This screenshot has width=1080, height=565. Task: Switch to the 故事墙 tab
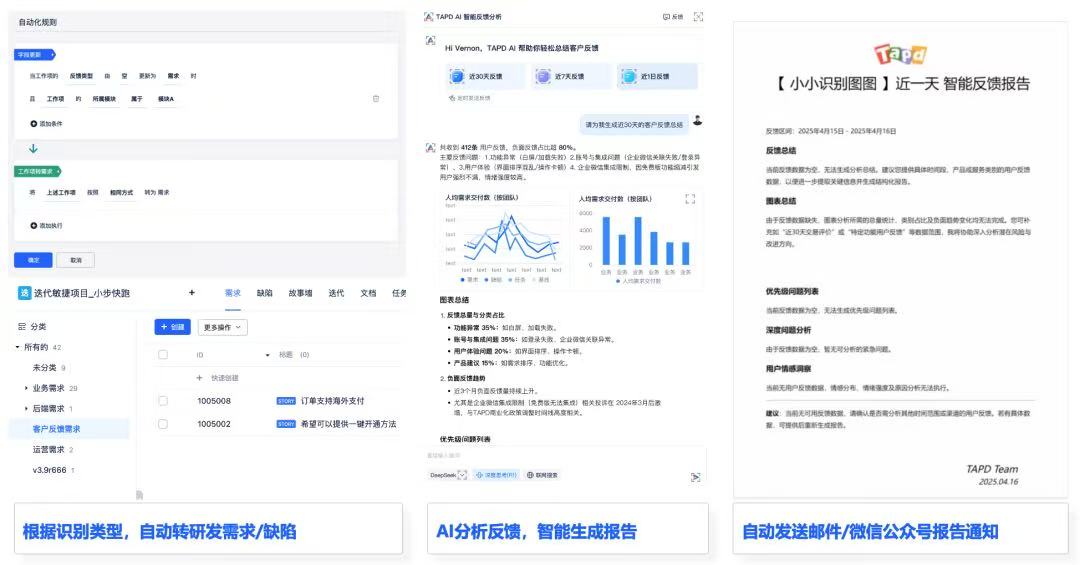click(300, 294)
